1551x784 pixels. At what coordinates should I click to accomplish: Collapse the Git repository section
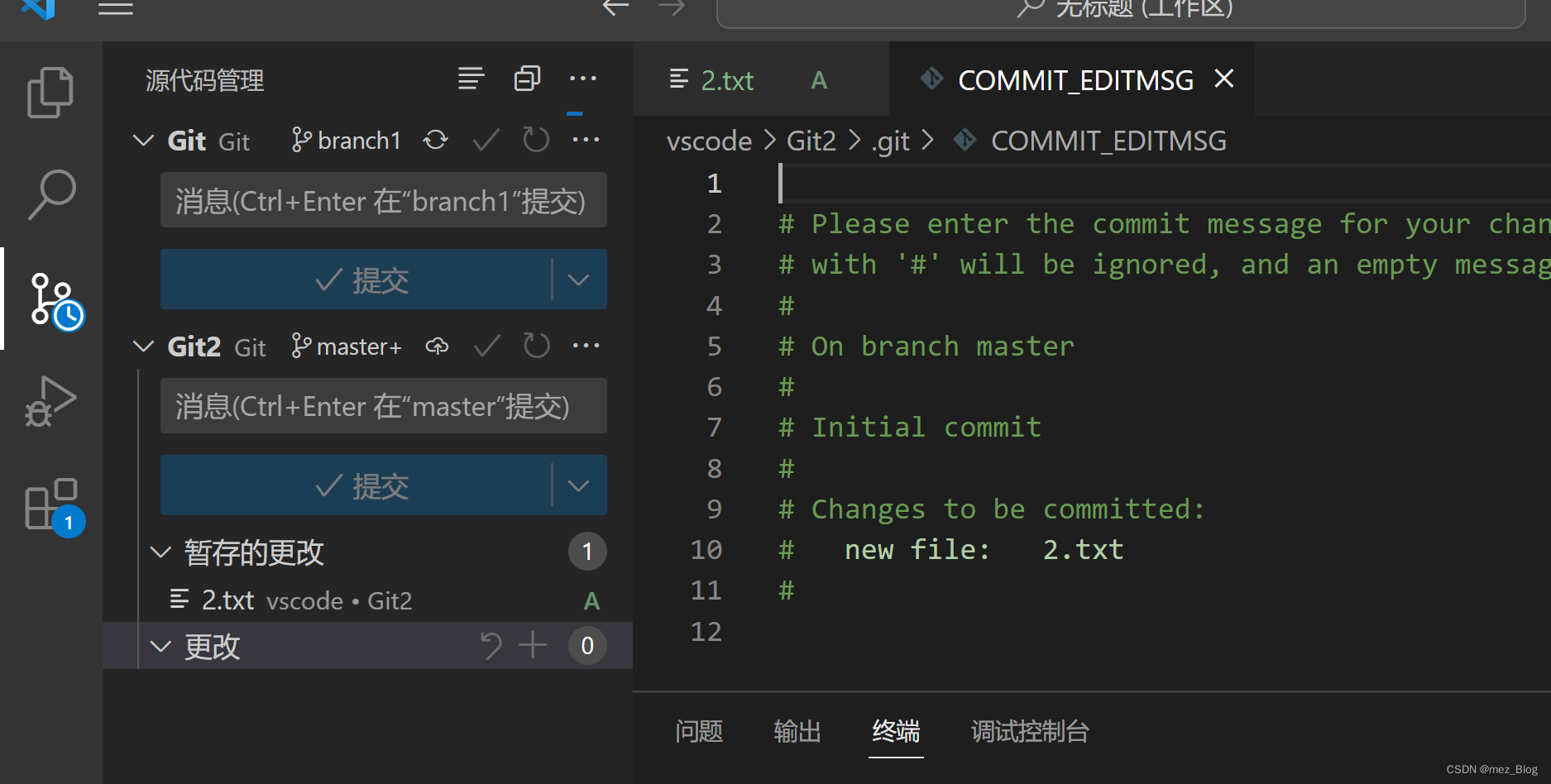(144, 141)
